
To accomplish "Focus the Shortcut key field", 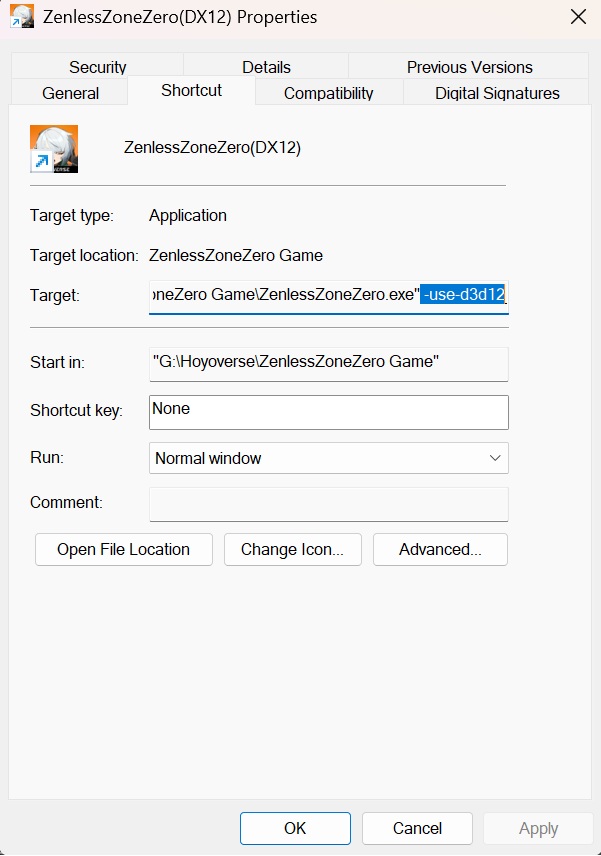I will pyautogui.click(x=328, y=411).
